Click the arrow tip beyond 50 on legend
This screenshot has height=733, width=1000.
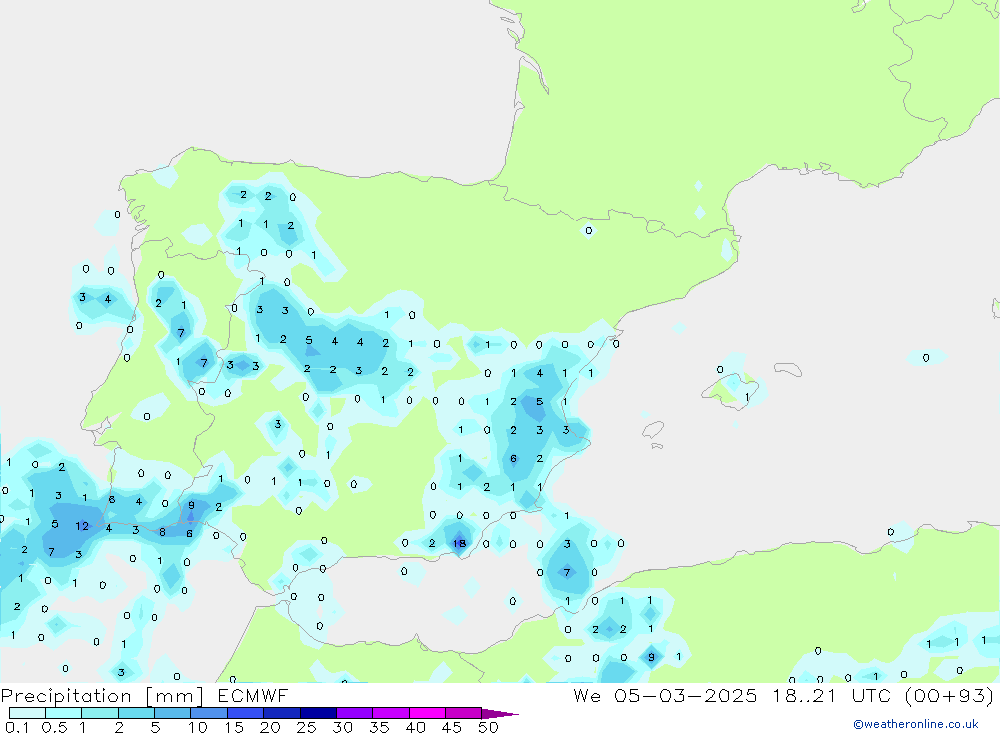pos(501,714)
